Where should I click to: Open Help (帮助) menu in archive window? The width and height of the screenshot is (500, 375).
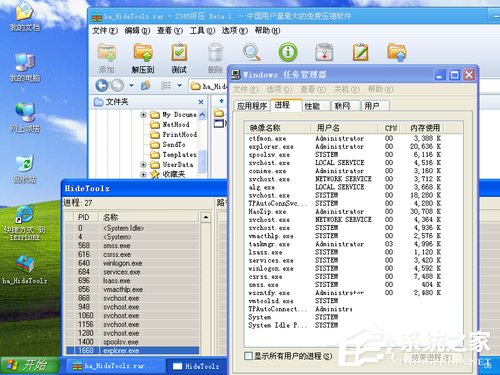tap(267, 31)
